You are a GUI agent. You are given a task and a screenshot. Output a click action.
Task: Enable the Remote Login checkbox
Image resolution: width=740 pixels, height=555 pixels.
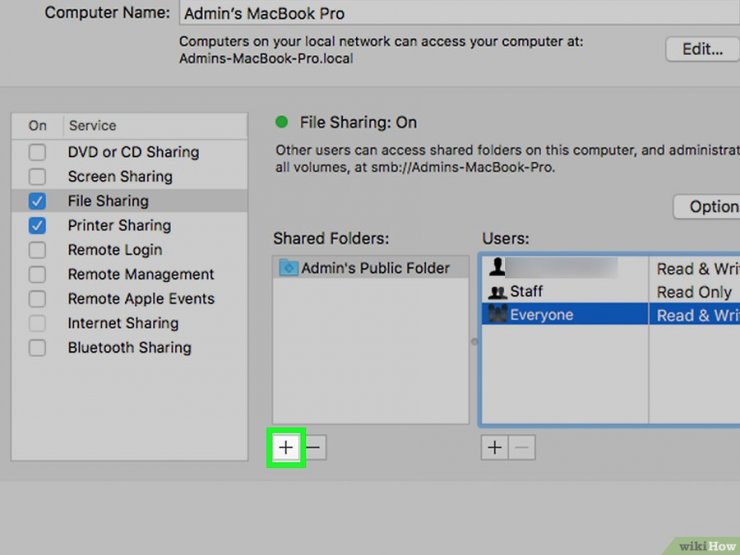click(x=37, y=250)
